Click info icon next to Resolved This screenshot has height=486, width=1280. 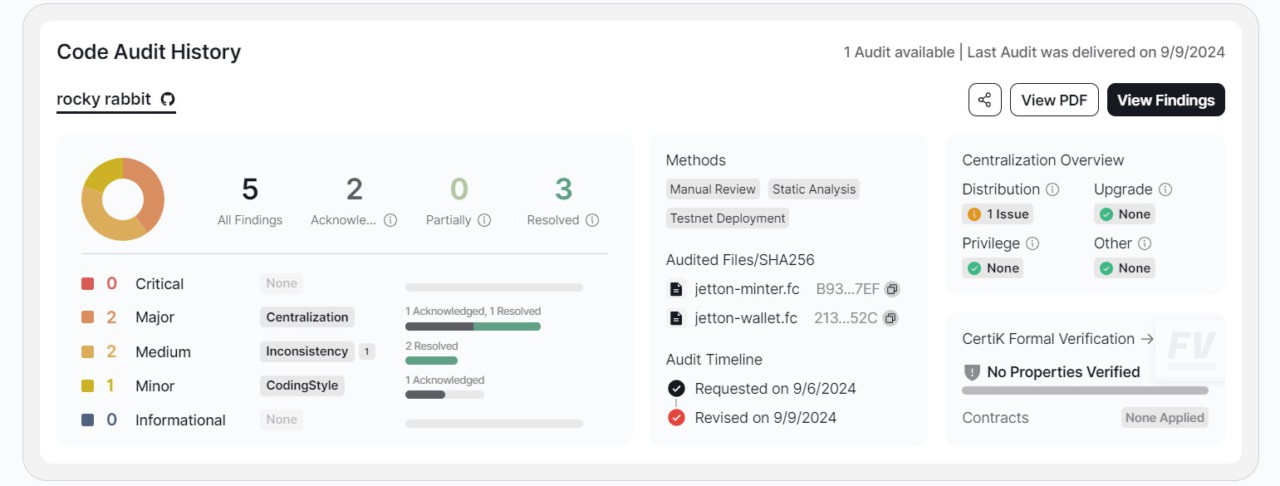pos(592,220)
